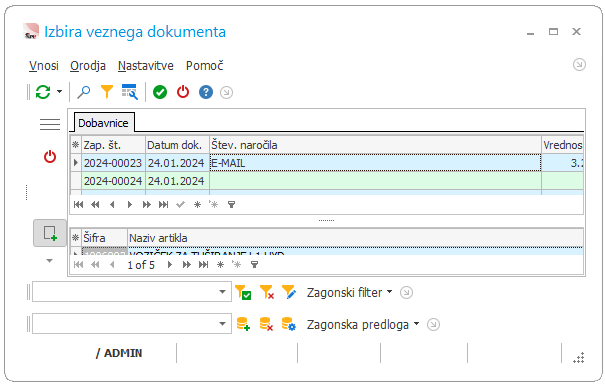Open the template selection combo box
Viewport: 605px width, 386px height.
point(132,324)
